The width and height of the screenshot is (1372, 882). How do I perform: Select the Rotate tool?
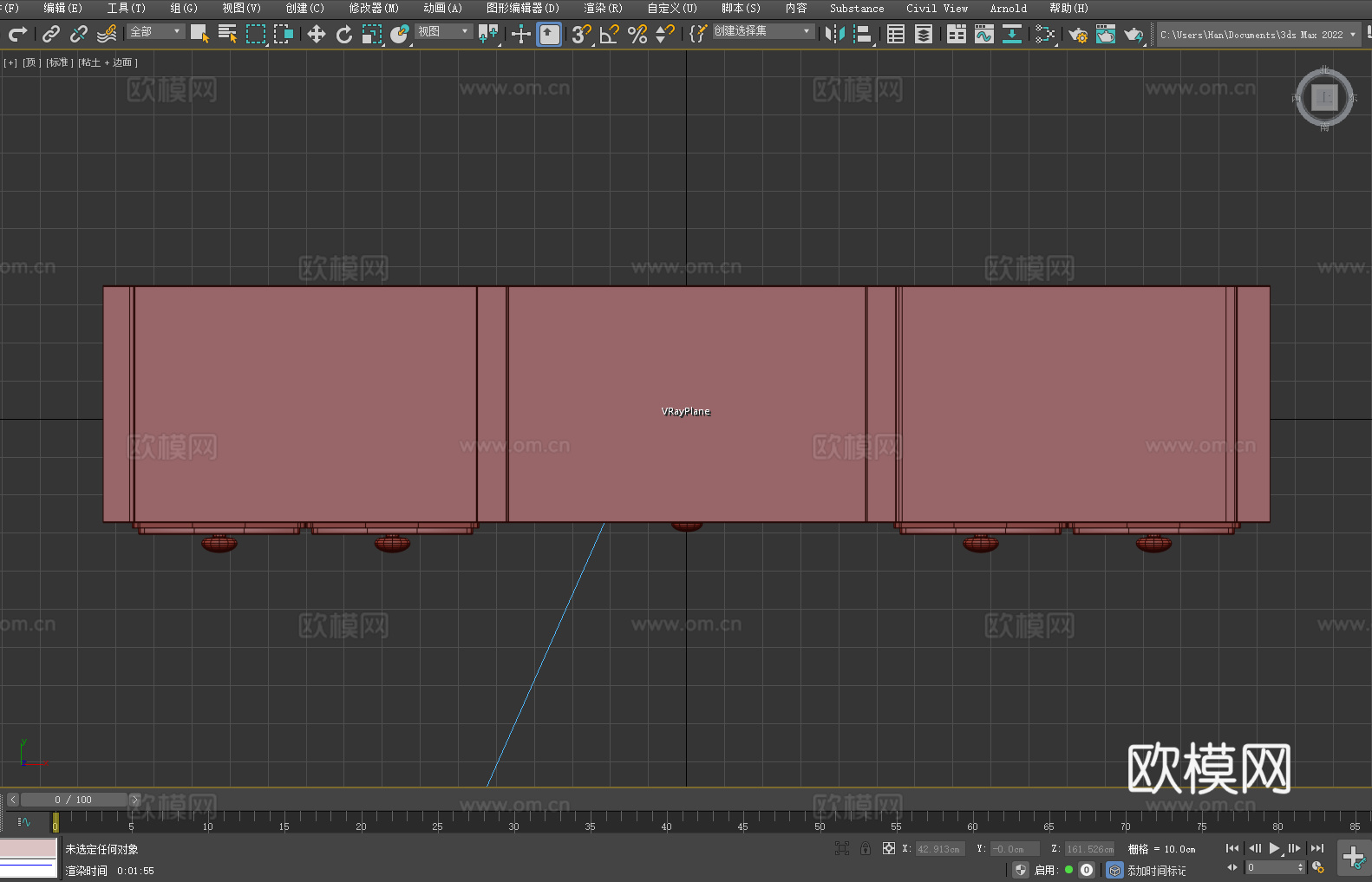[344, 34]
